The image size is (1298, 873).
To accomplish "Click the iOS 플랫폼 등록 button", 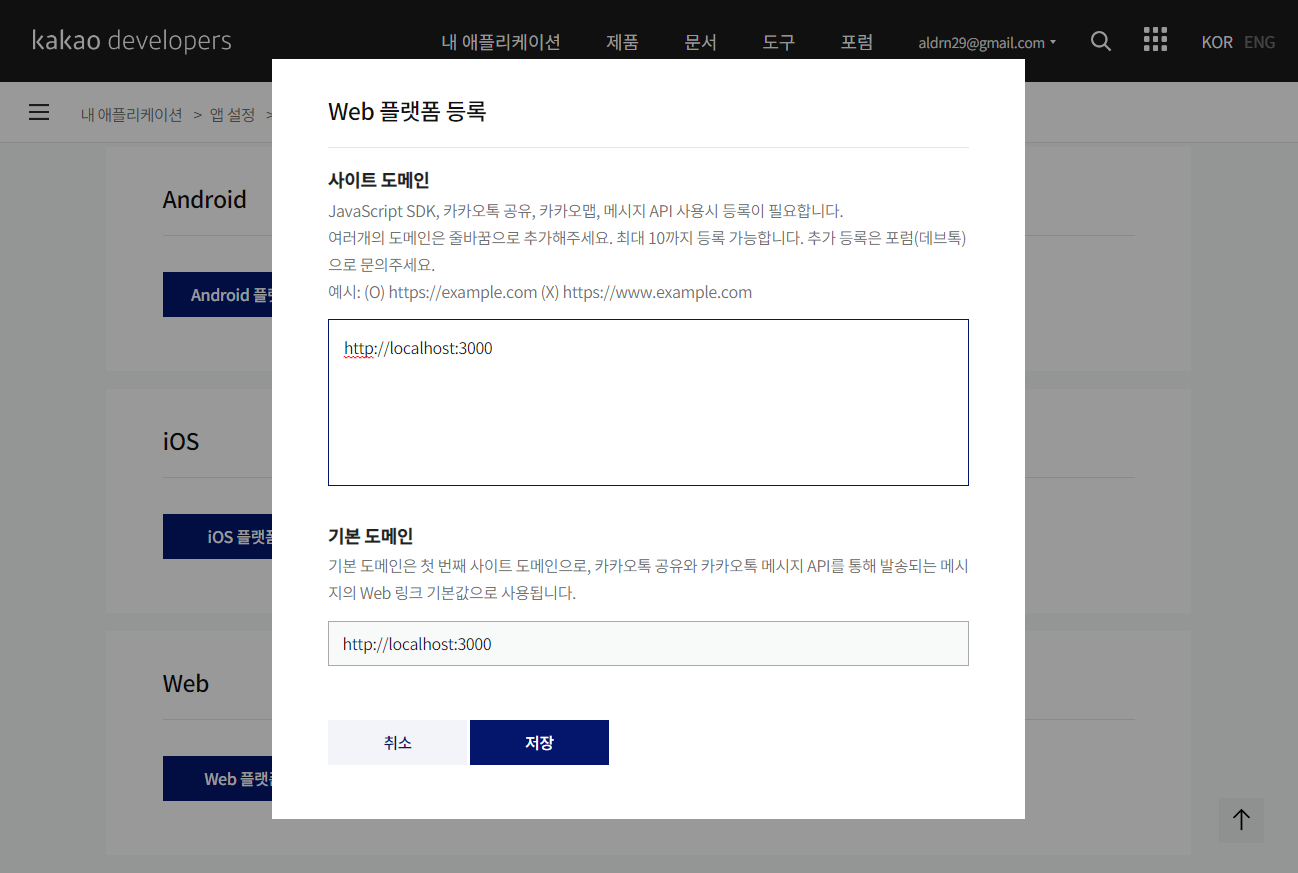I will (x=217, y=537).
